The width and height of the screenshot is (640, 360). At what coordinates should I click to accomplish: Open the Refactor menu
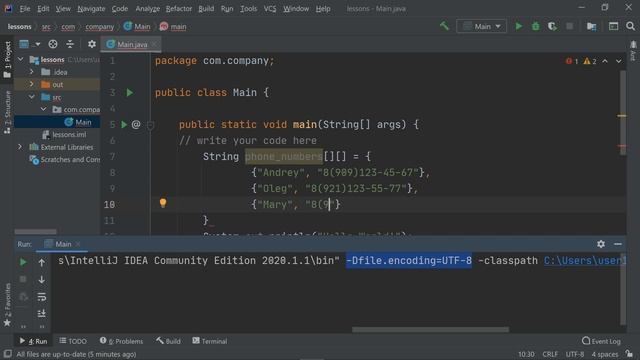(178, 9)
